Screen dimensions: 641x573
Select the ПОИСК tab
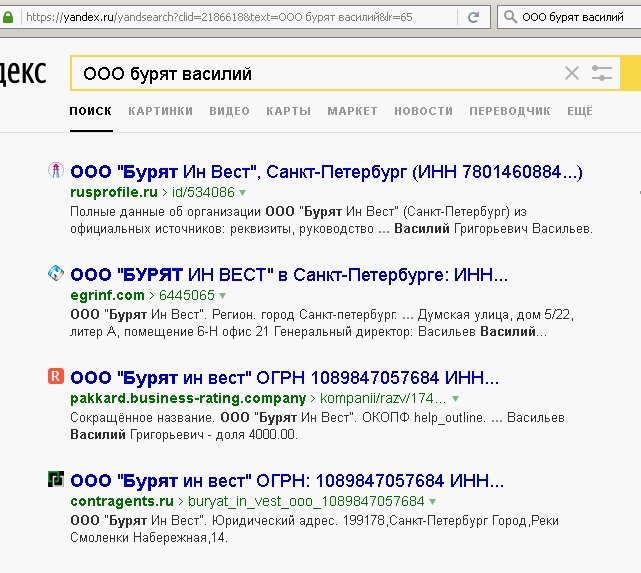click(91, 111)
